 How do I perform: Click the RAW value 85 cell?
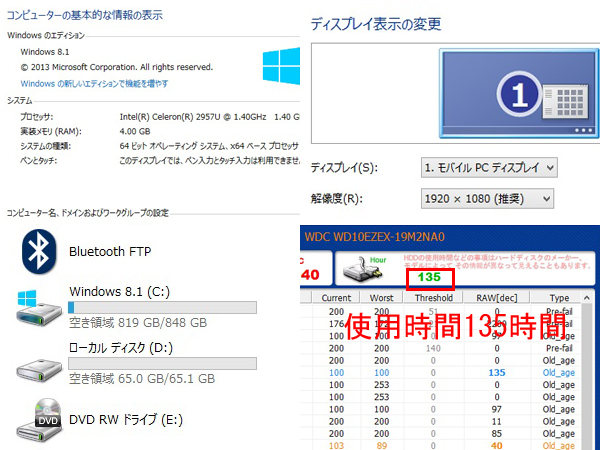click(x=497, y=434)
